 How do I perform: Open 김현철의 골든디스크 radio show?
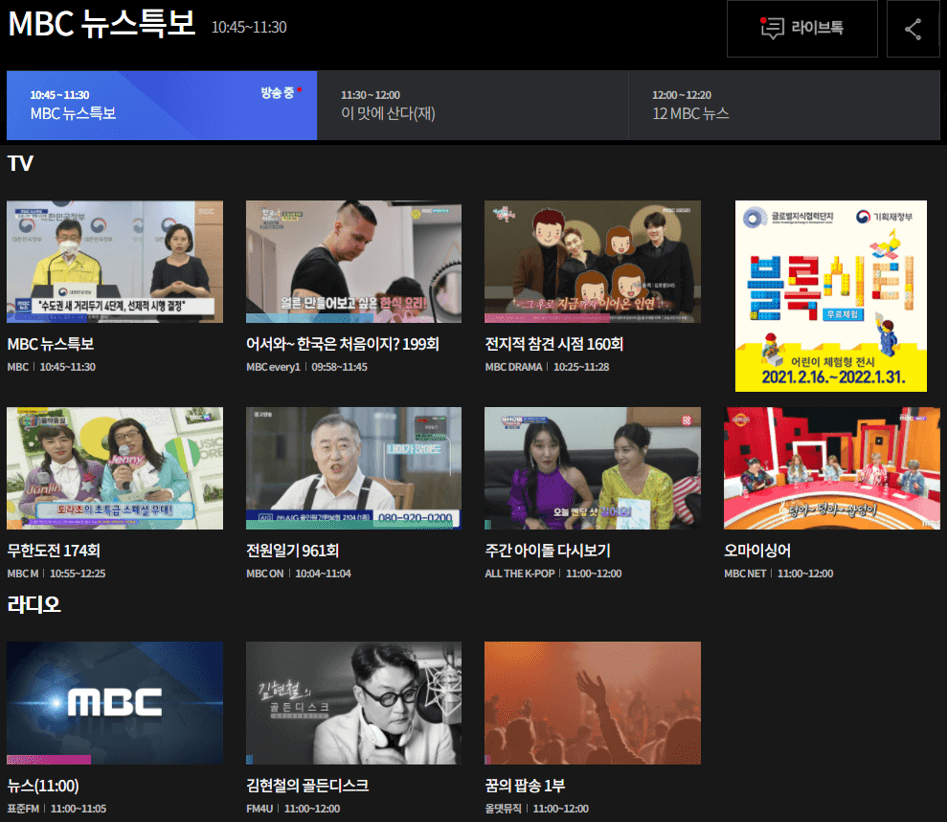[x=352, y=702]
